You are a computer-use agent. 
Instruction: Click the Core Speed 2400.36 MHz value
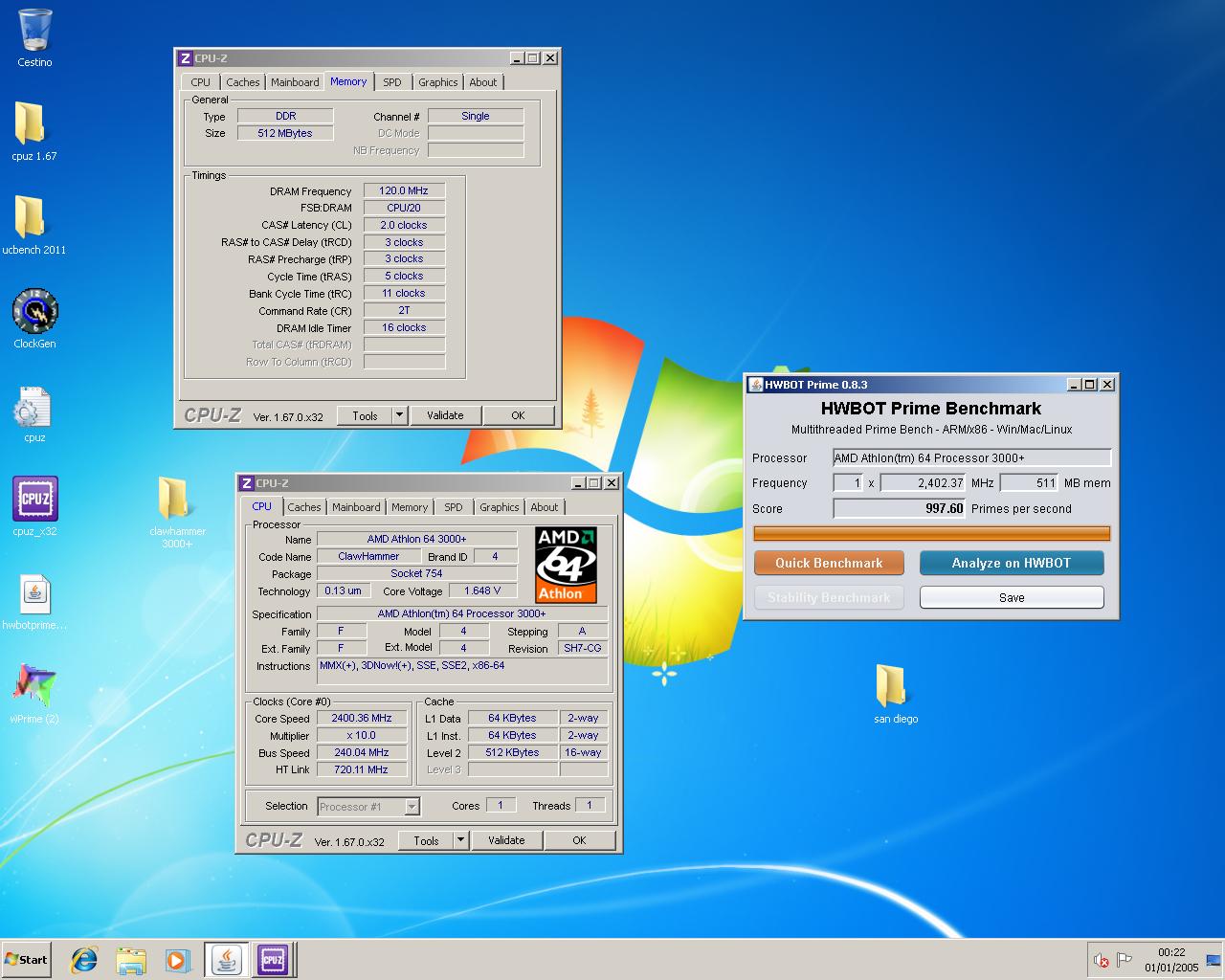362,718
